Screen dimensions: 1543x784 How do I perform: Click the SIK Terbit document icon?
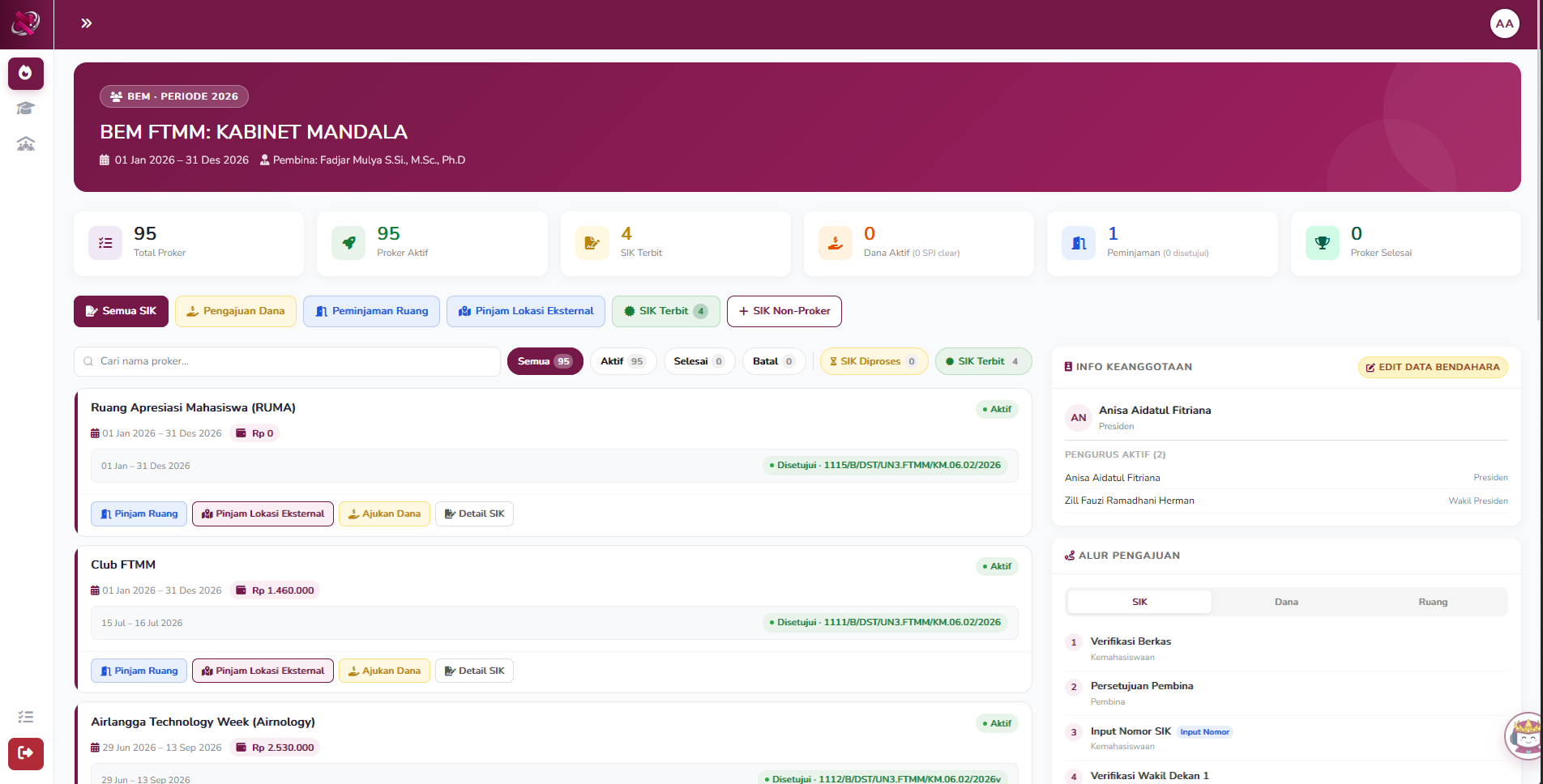[x=592, y=243]
